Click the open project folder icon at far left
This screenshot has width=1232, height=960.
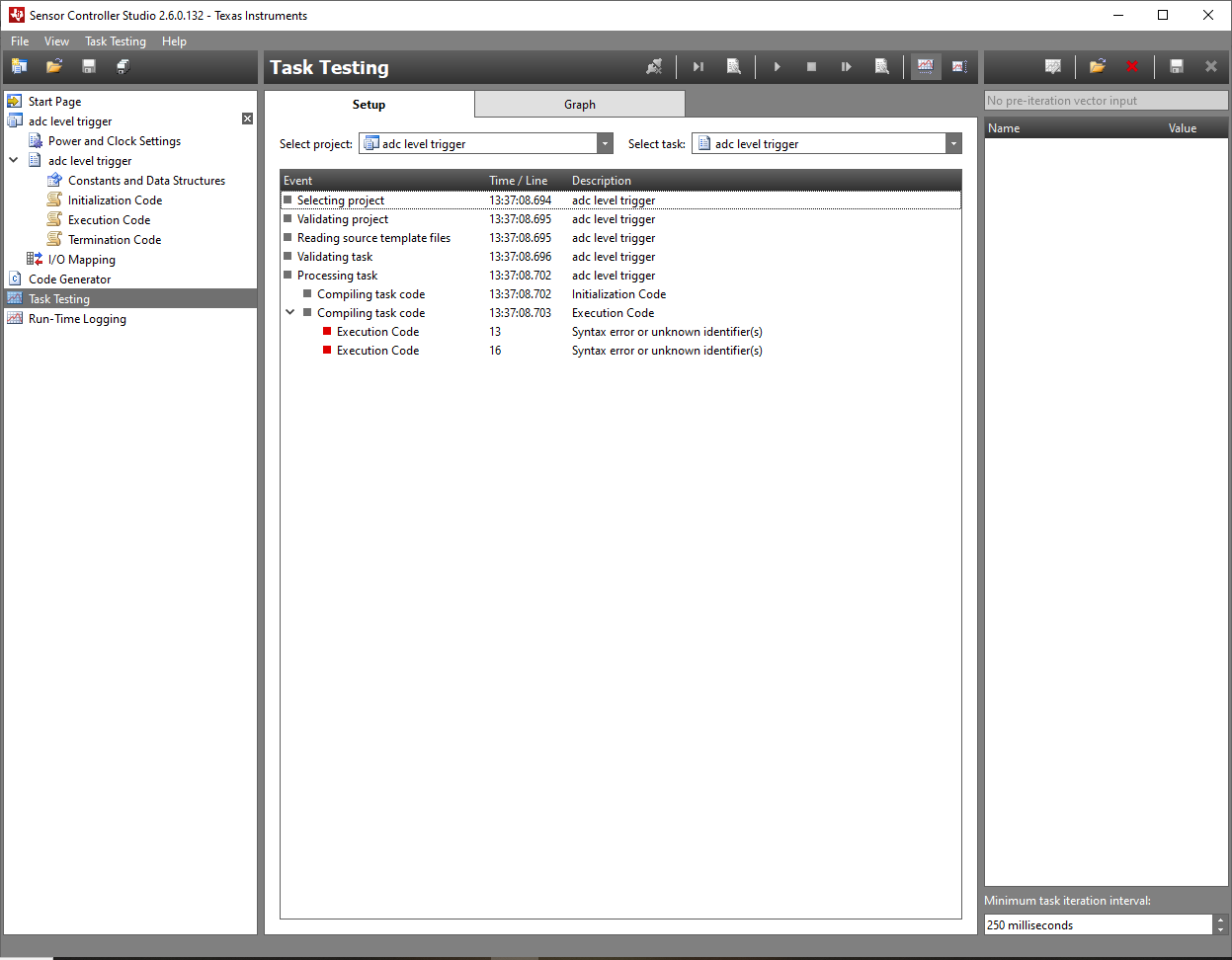point(54,66)
